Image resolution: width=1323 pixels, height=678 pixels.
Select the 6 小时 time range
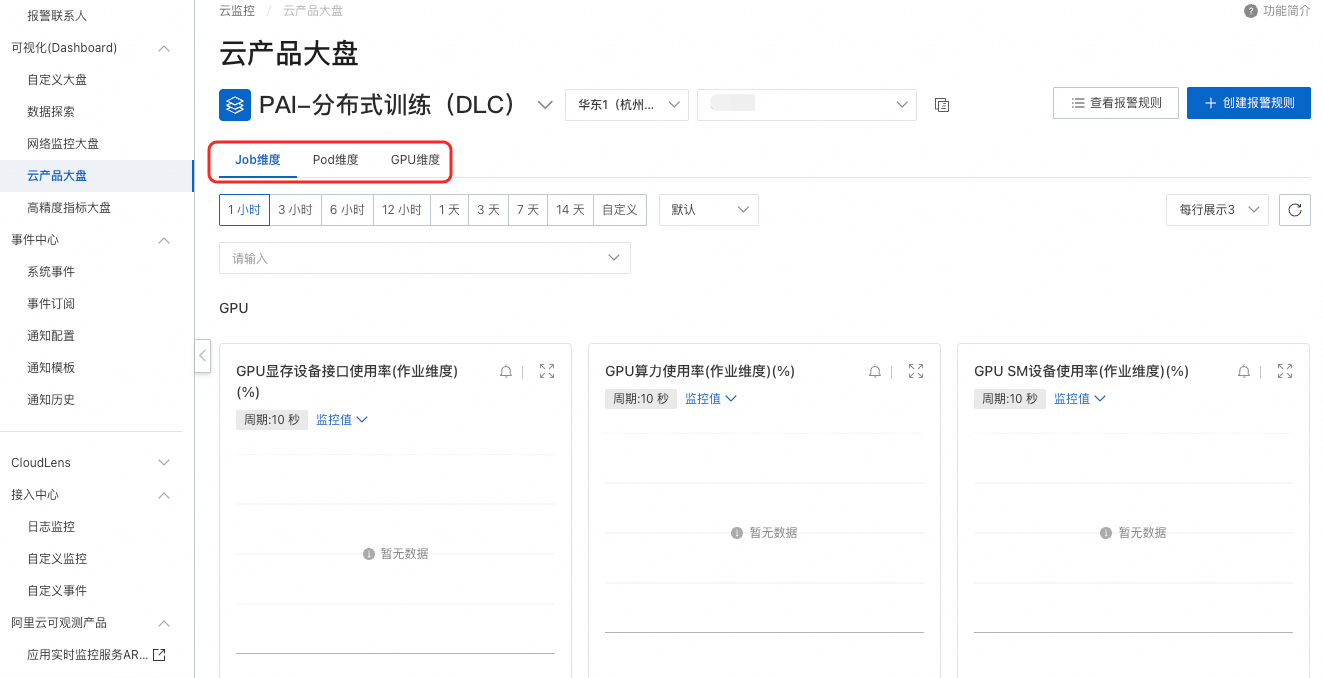tap(347, 210)
